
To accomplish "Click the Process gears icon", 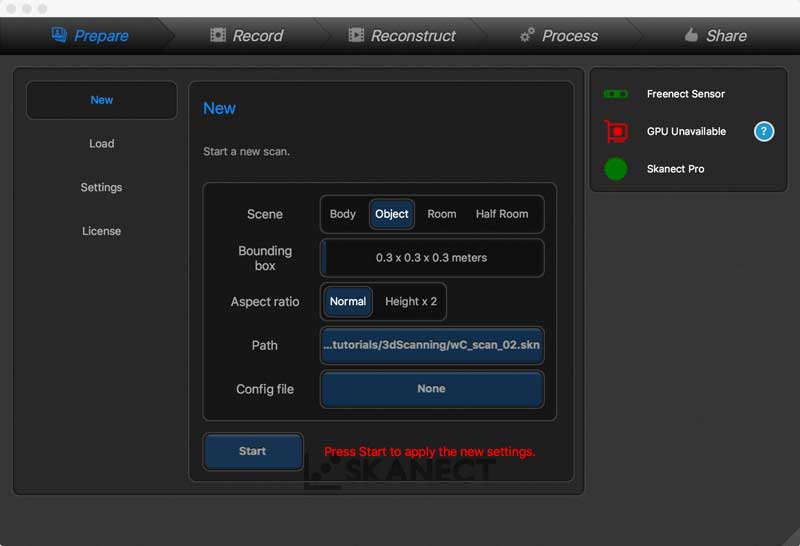I will 527,35.
